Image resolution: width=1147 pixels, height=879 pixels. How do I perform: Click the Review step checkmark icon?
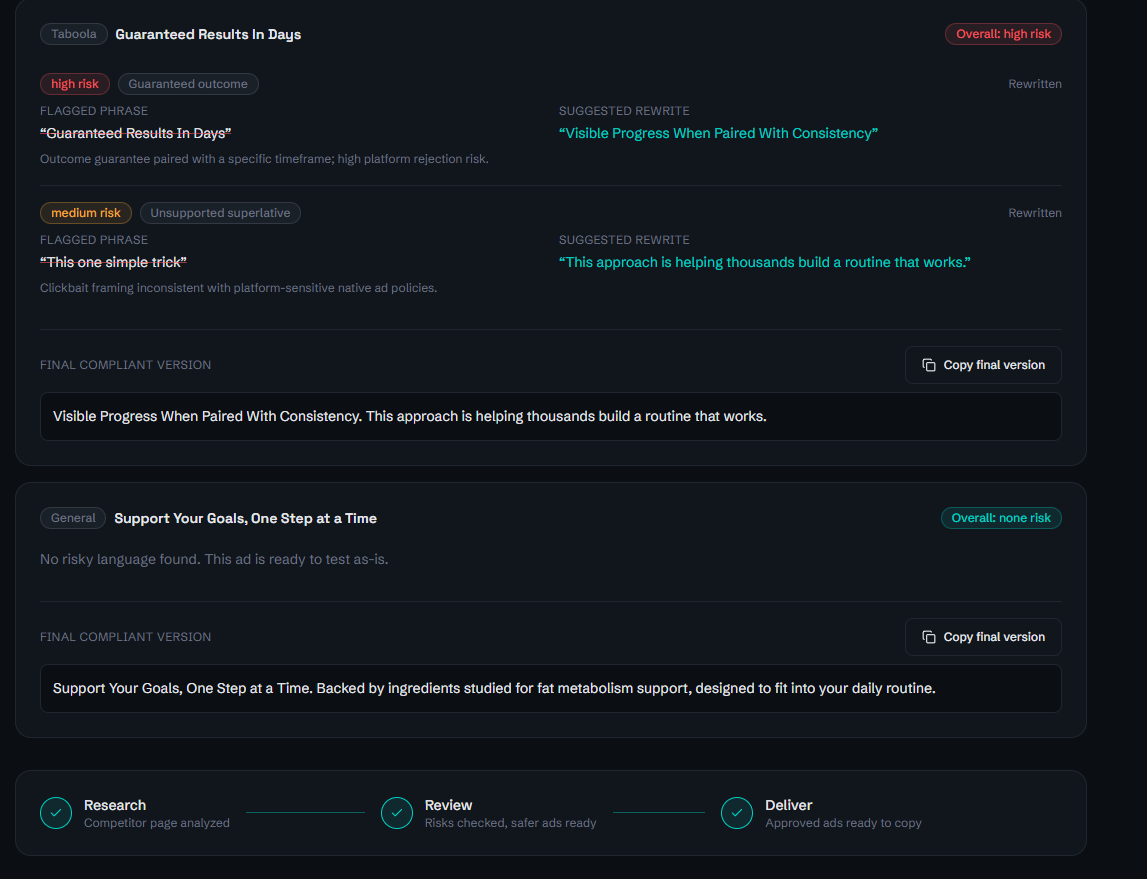[396, 812]
